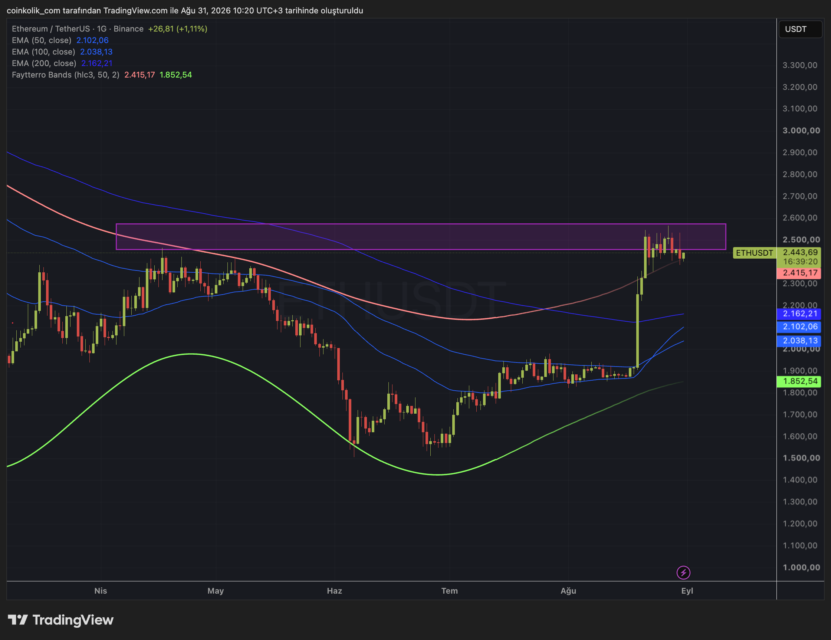Screen dimensions: 831x640
Task: Click the Eyl month label on time axis
Action: click(x=687, y=591)
